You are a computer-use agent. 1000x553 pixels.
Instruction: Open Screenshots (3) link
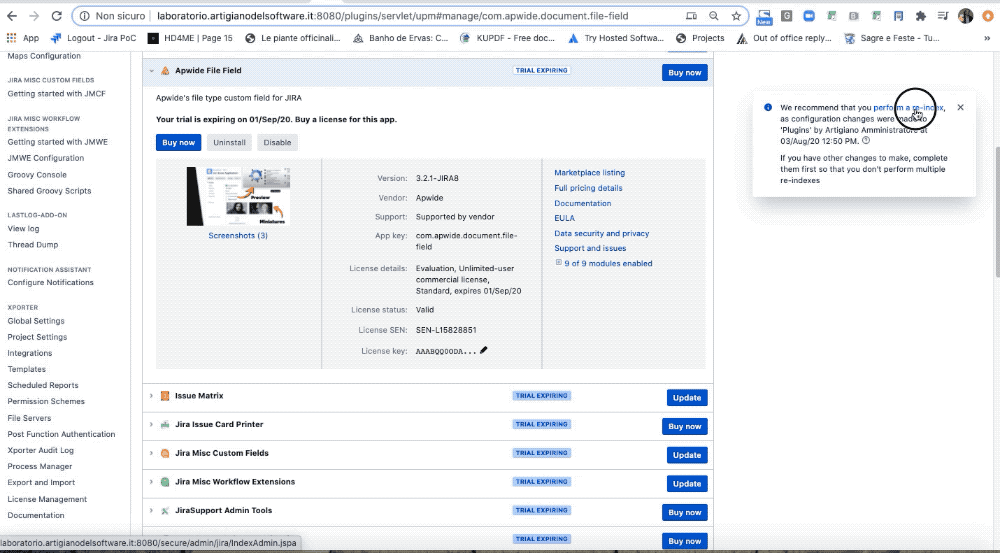pyautogui.click(x=238, y=235)
